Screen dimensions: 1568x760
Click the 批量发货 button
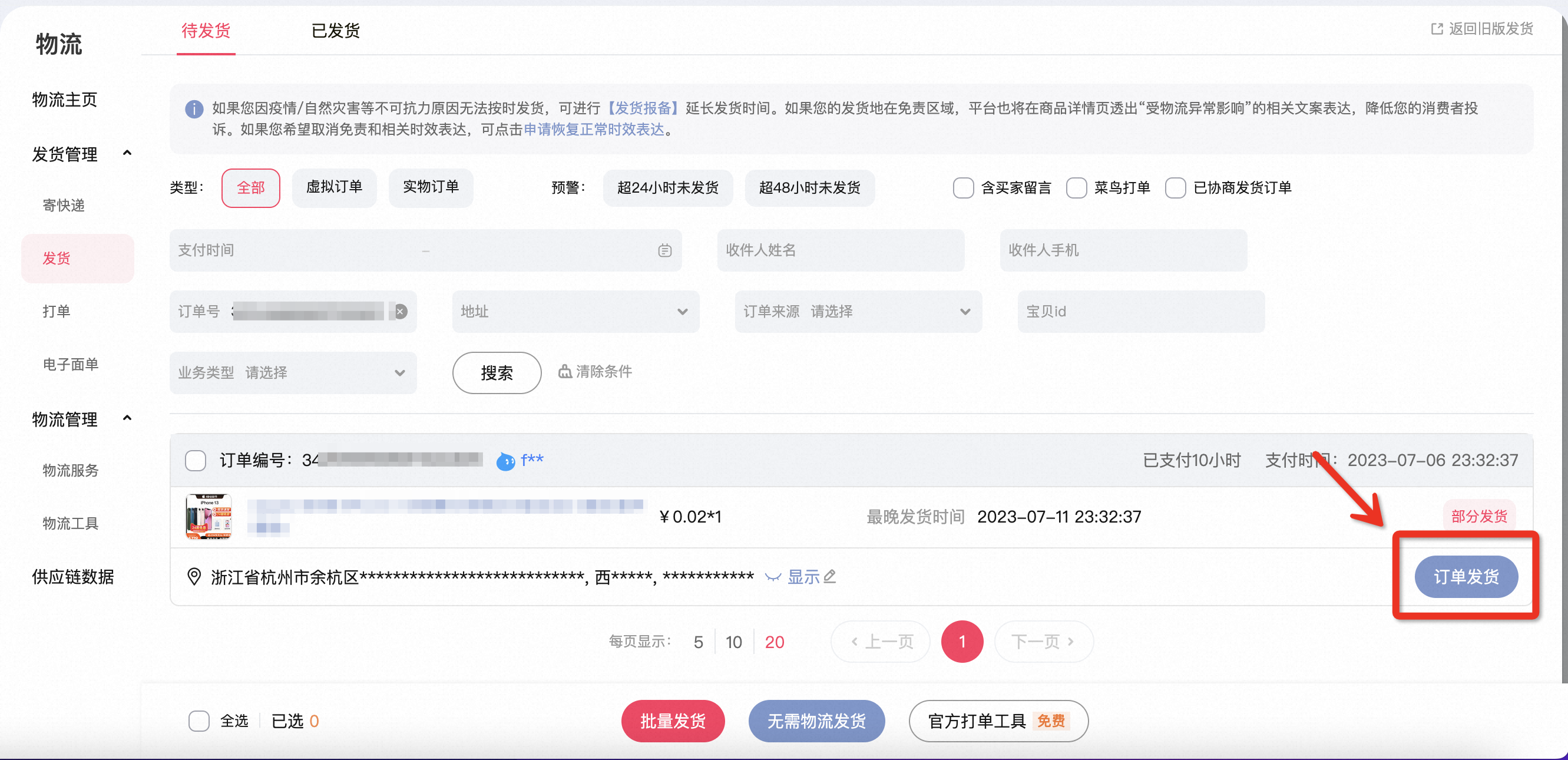(673, 721)
